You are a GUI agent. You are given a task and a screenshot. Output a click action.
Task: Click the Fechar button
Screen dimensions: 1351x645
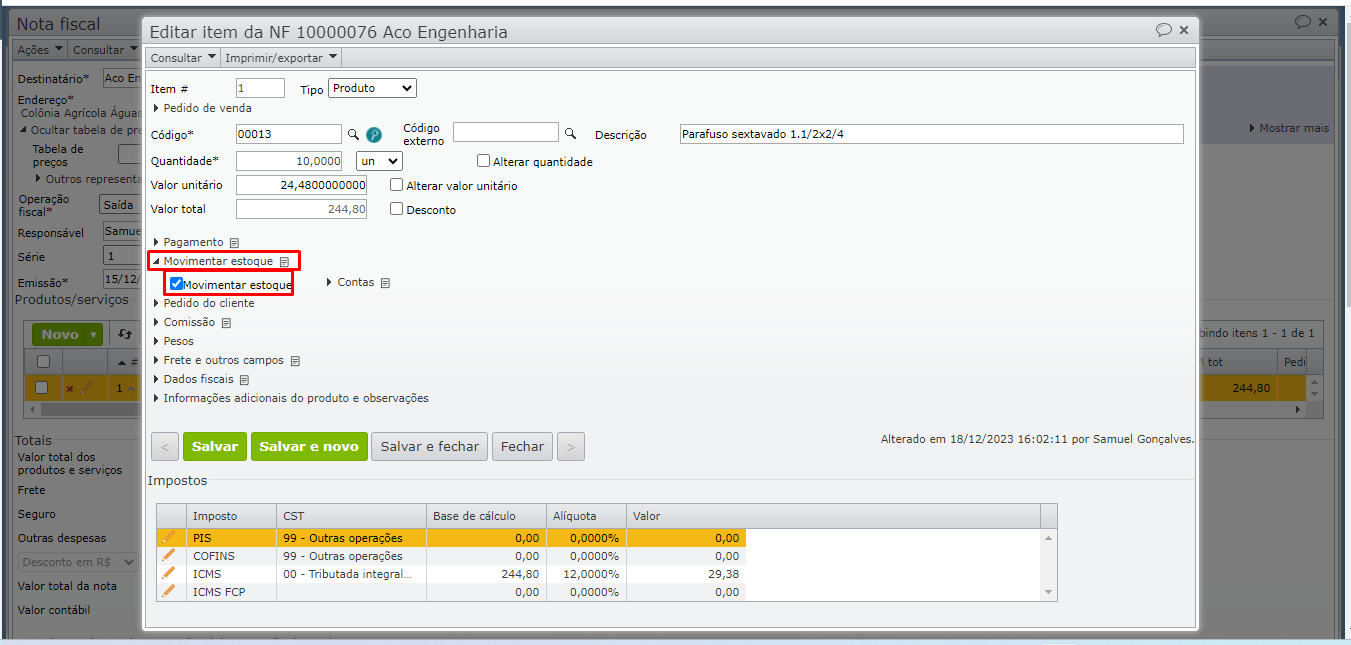click(x=522, y=446)
